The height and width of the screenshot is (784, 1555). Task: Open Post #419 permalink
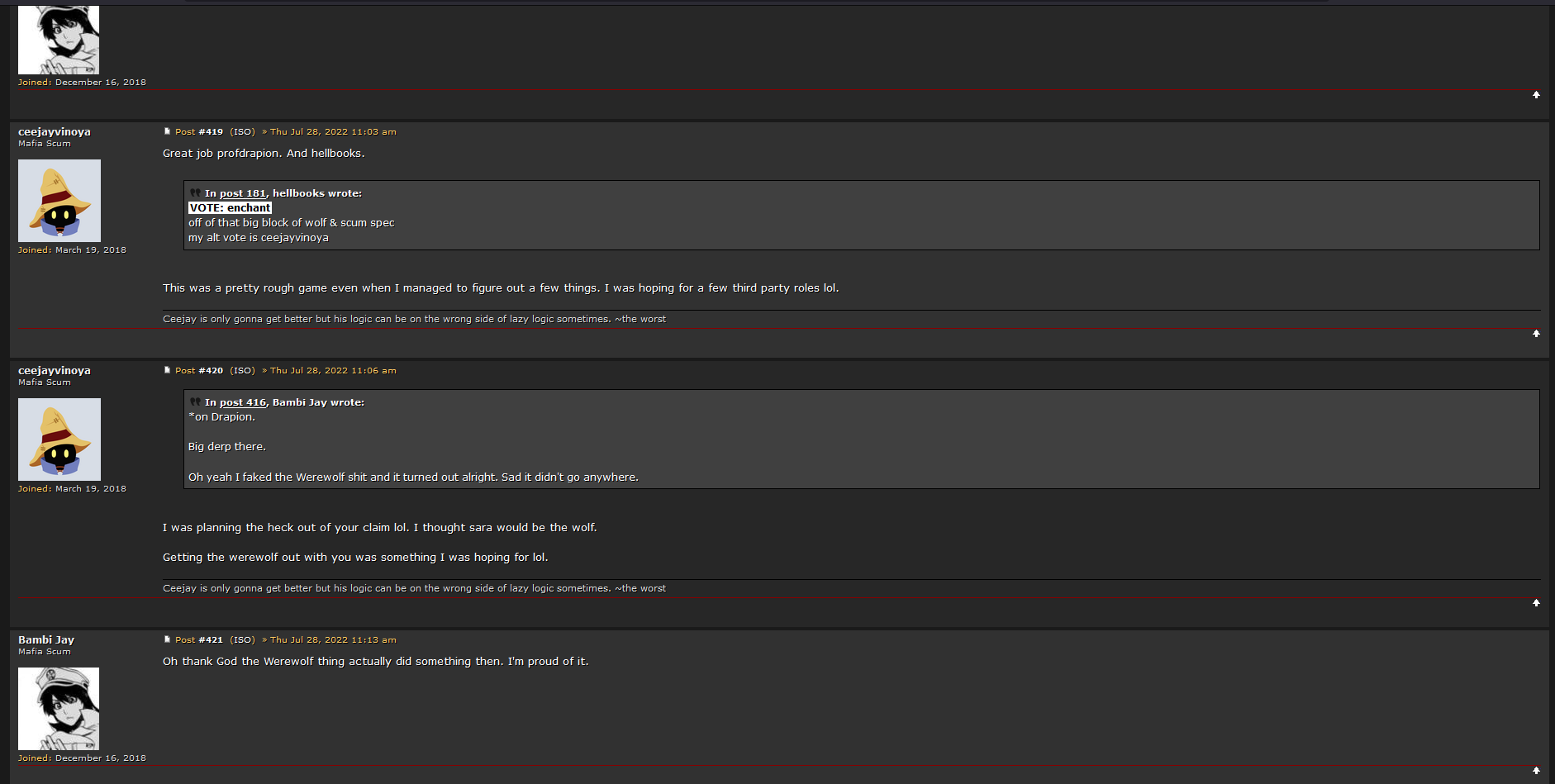199,131
